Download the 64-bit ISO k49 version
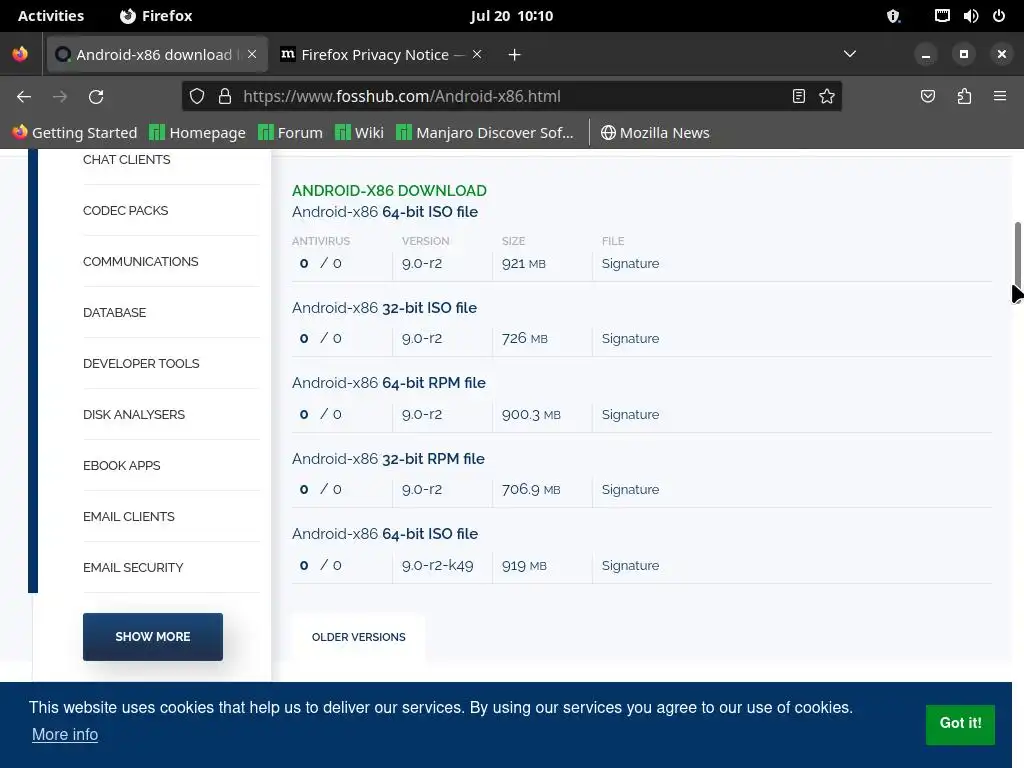The height and width of the screenshot is (768, 1024). point(385,534)
